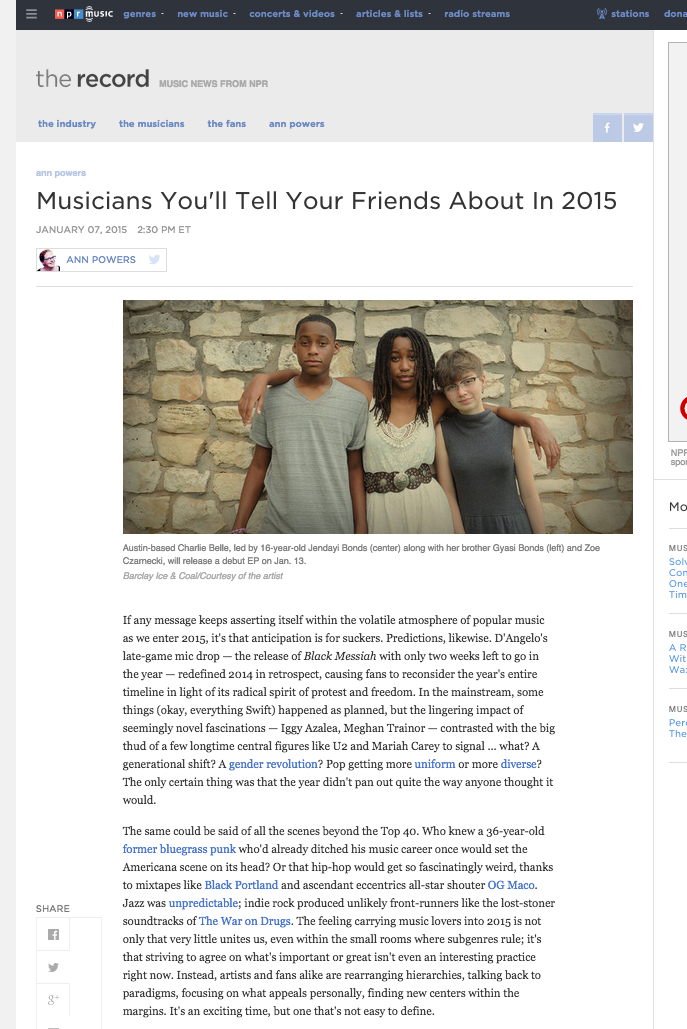This screenshot has height=1029, width=687.
Task: Open the radio streams menu item
Action: click(x=476, y=14)
